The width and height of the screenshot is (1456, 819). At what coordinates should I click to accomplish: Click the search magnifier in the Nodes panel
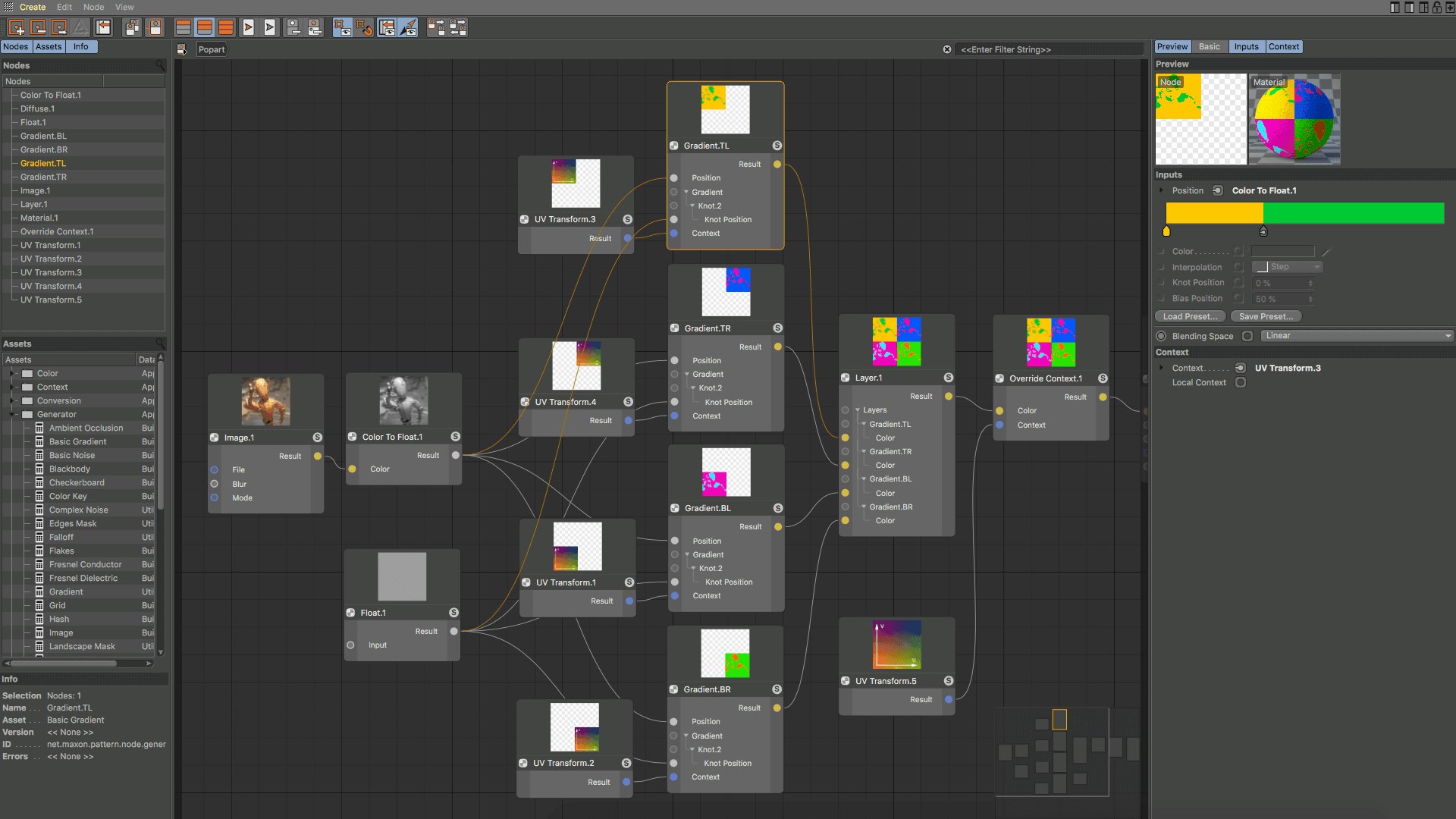click(x=160, y=66)
